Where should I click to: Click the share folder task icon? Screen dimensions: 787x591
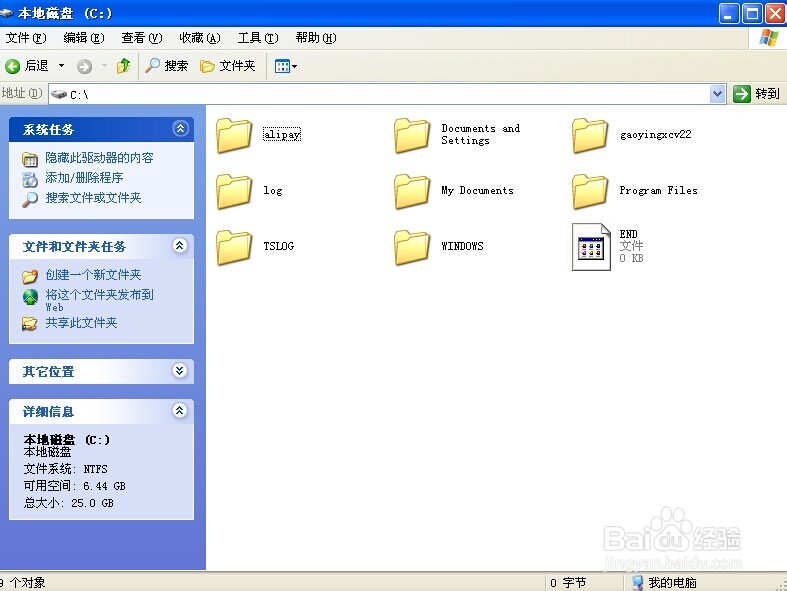[x=30, y=324]
